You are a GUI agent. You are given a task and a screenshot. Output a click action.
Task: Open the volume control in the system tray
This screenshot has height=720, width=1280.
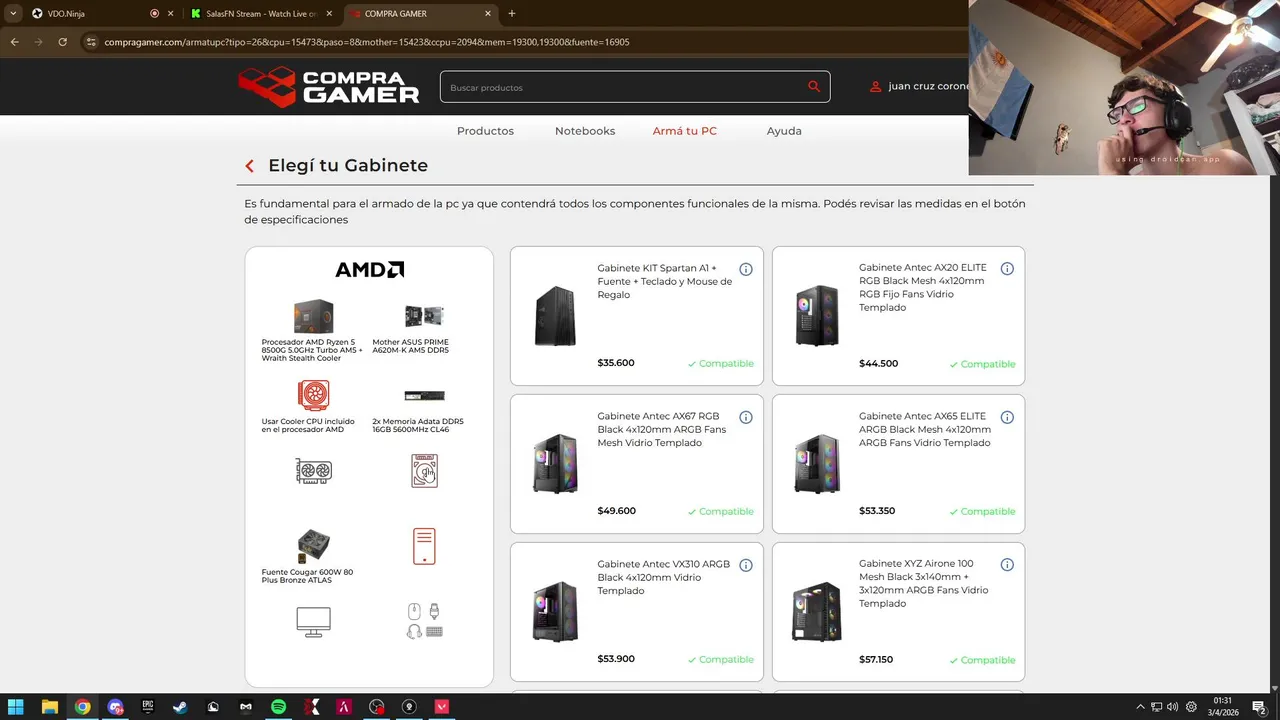(1172, 707)
